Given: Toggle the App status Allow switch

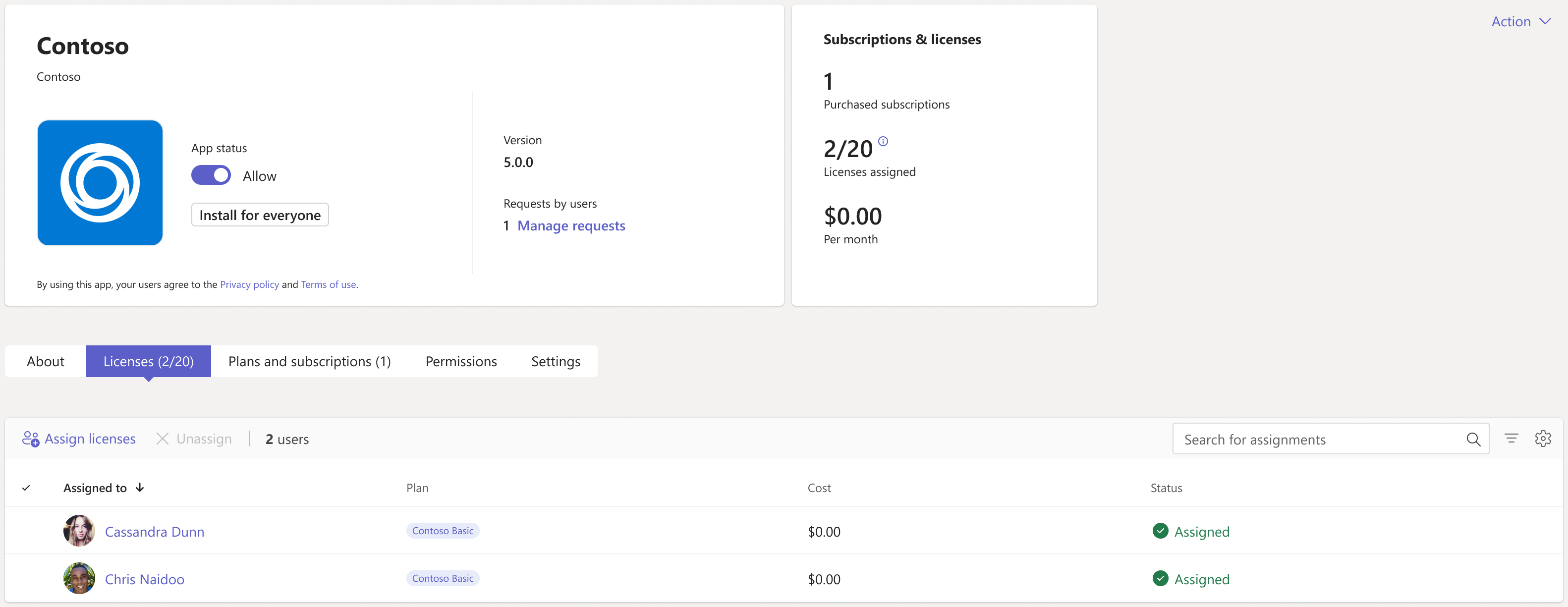Looking at the screenshot, I should pyautogui.click(x=210, y=175).
